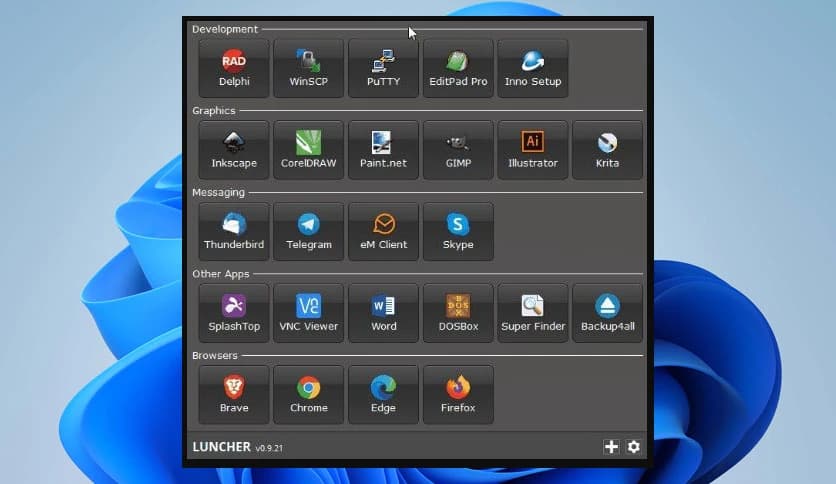Click the plus add-item button

(x=611, y=447)
